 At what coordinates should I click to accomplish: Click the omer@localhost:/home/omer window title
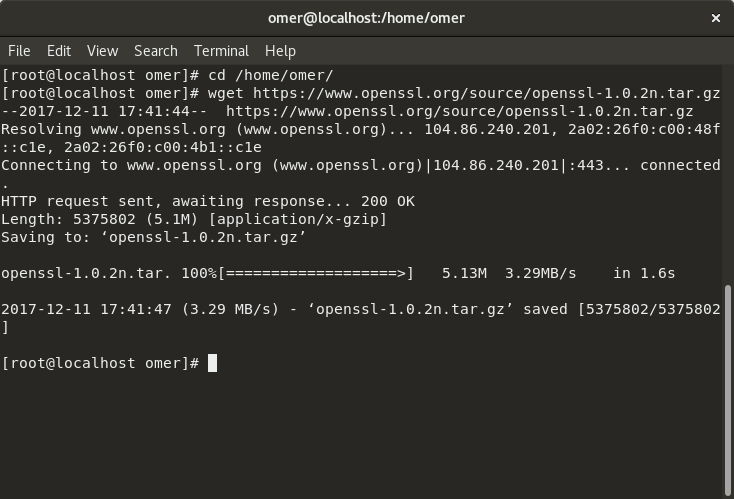(366, 17)
